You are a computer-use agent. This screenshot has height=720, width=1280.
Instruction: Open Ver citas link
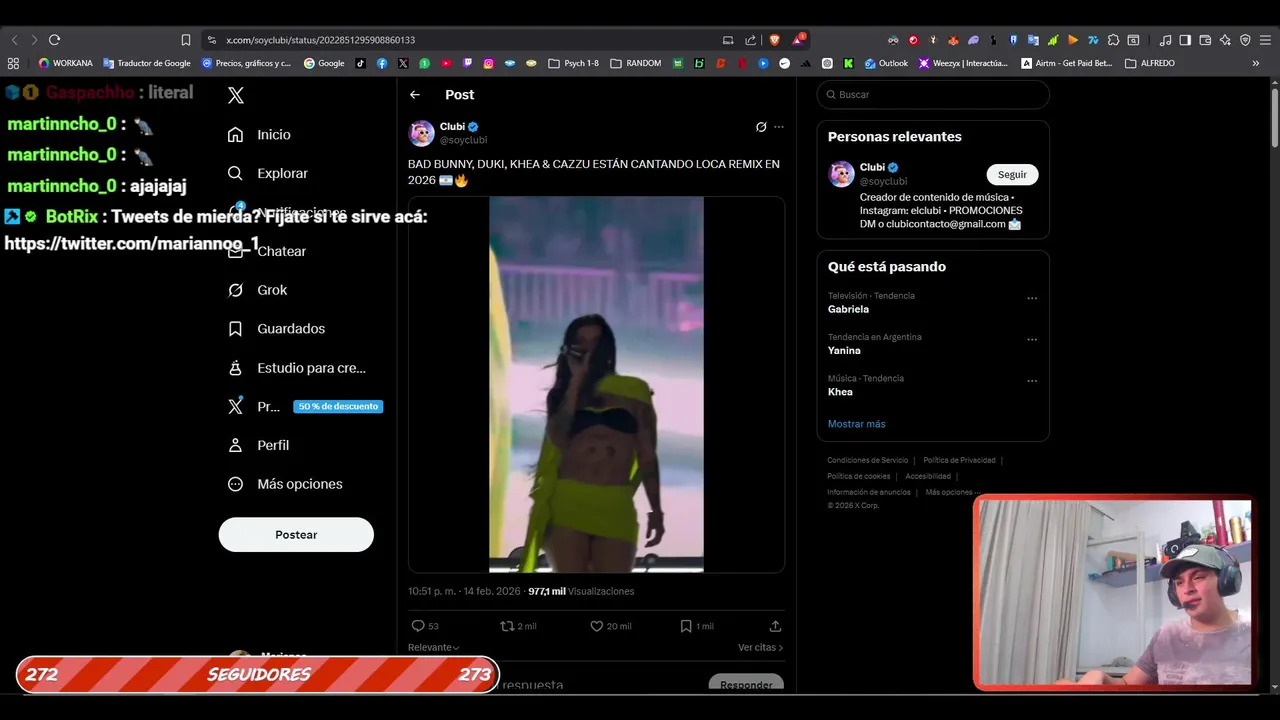click(x=760, y=648)
